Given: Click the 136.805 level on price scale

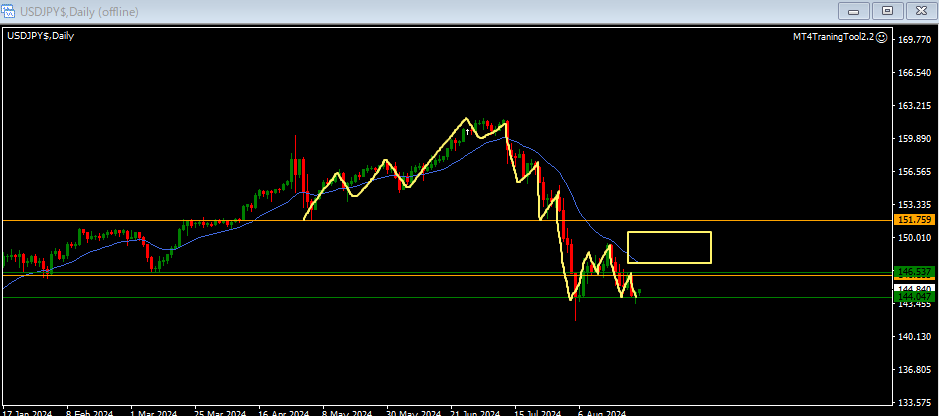Looking at the screenshot, I should 915,370.
